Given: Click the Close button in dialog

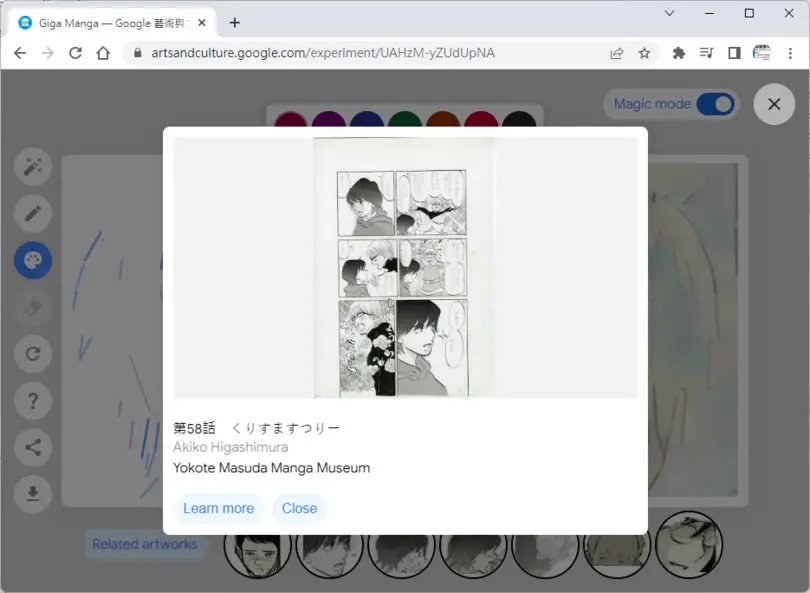Looking at the screenshot, I should (x=299, y=508).
